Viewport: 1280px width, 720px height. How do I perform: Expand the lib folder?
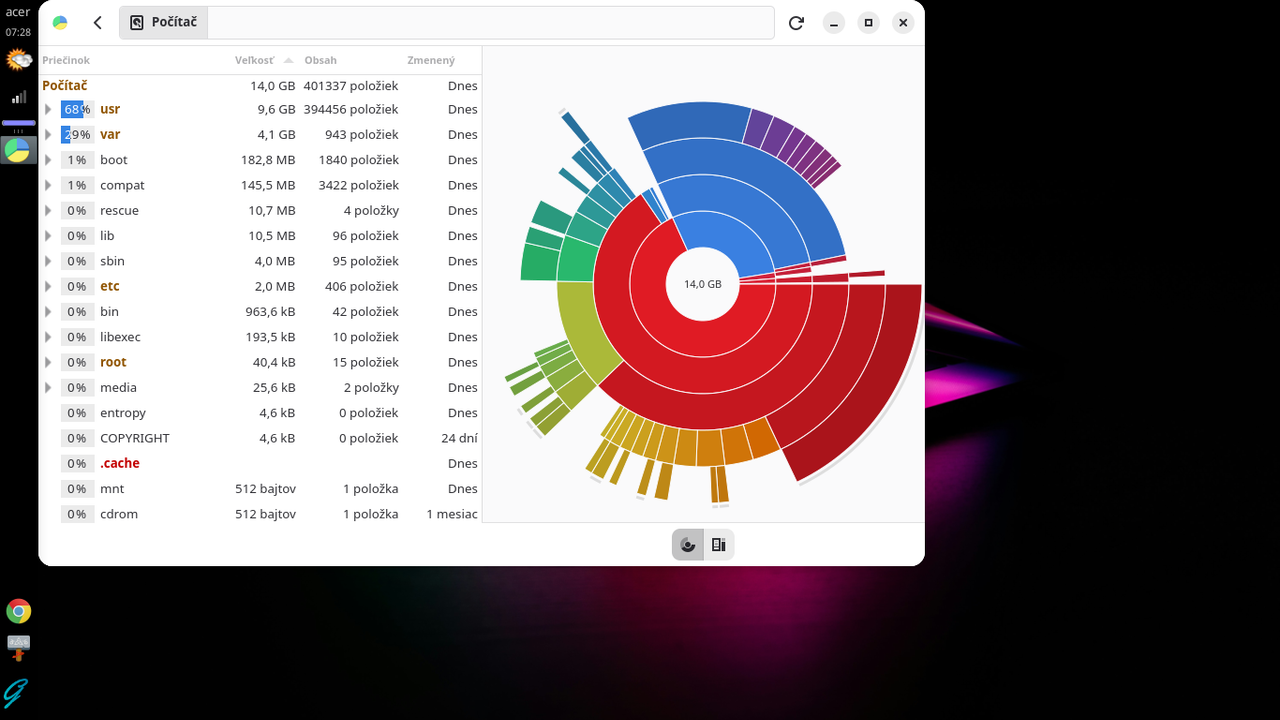(48, 236)
